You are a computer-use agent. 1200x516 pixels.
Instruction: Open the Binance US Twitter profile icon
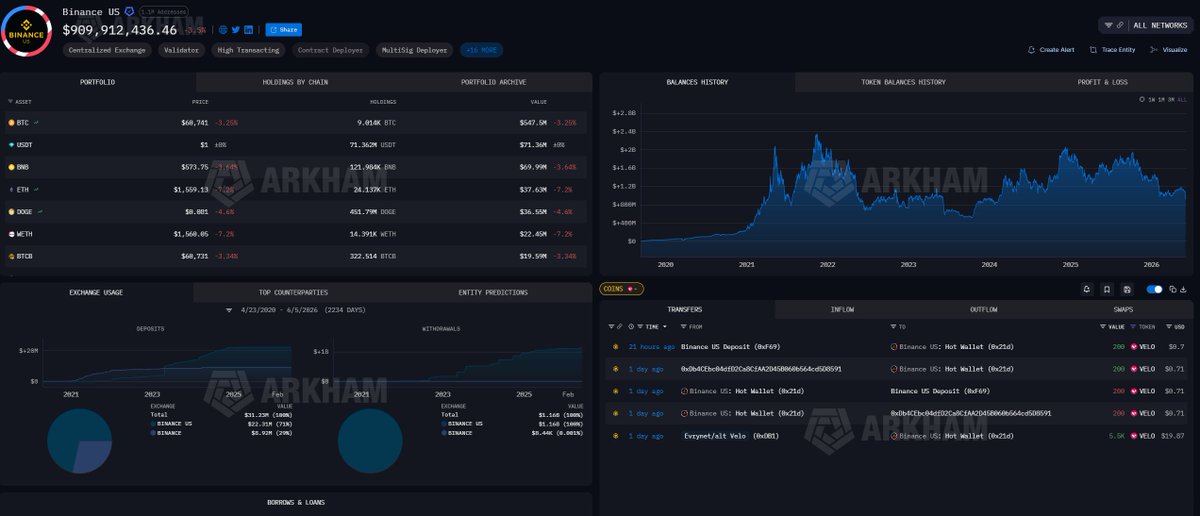236,30
